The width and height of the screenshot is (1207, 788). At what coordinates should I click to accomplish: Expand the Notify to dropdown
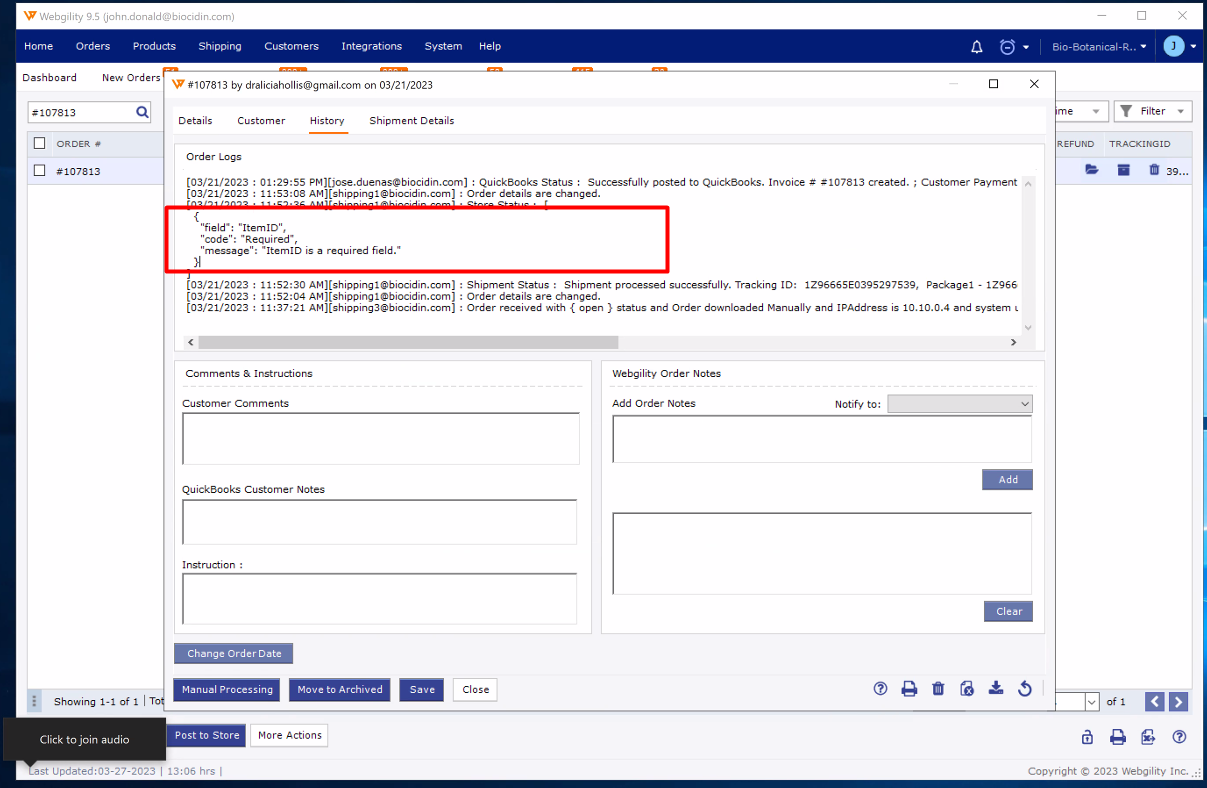point(960,404)
